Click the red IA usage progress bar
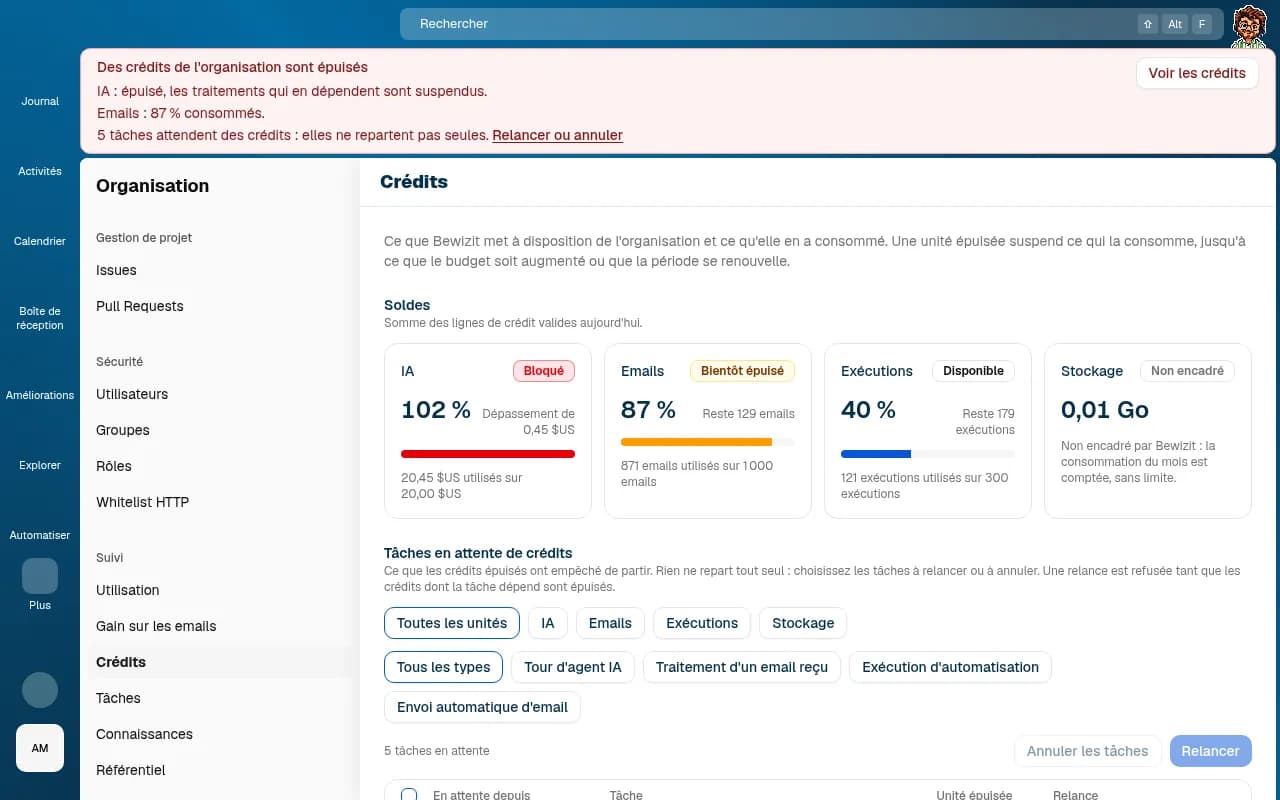The height and width of the screenshot is (800, 1280). (488, 454)
